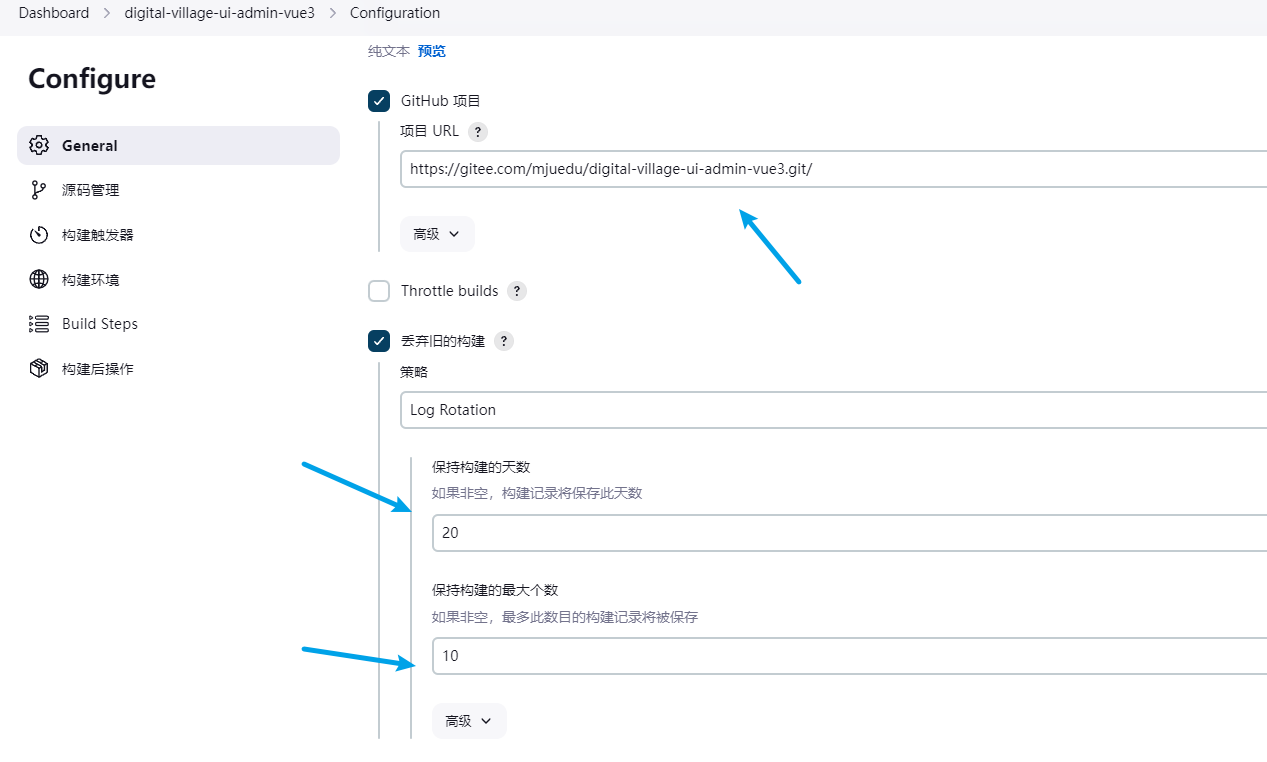Toggle the 丢弃旧的构建 checkbox
The height and width of the screenshot is (762, 1267).
[379, 341]
